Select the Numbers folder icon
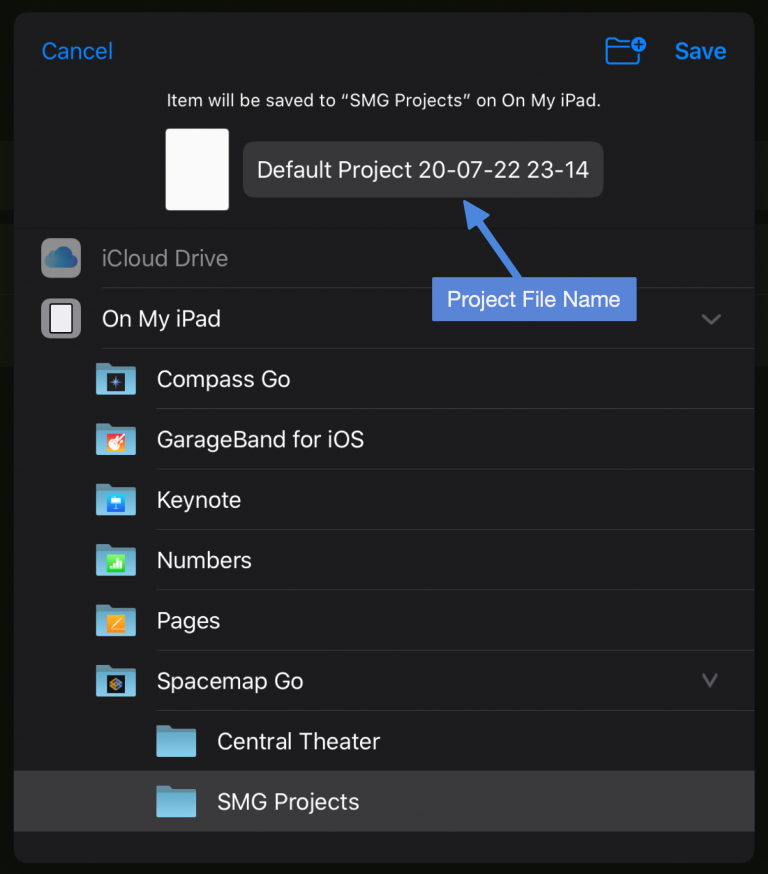The height and width of the screenshot is (874, 768). [116, 560]
